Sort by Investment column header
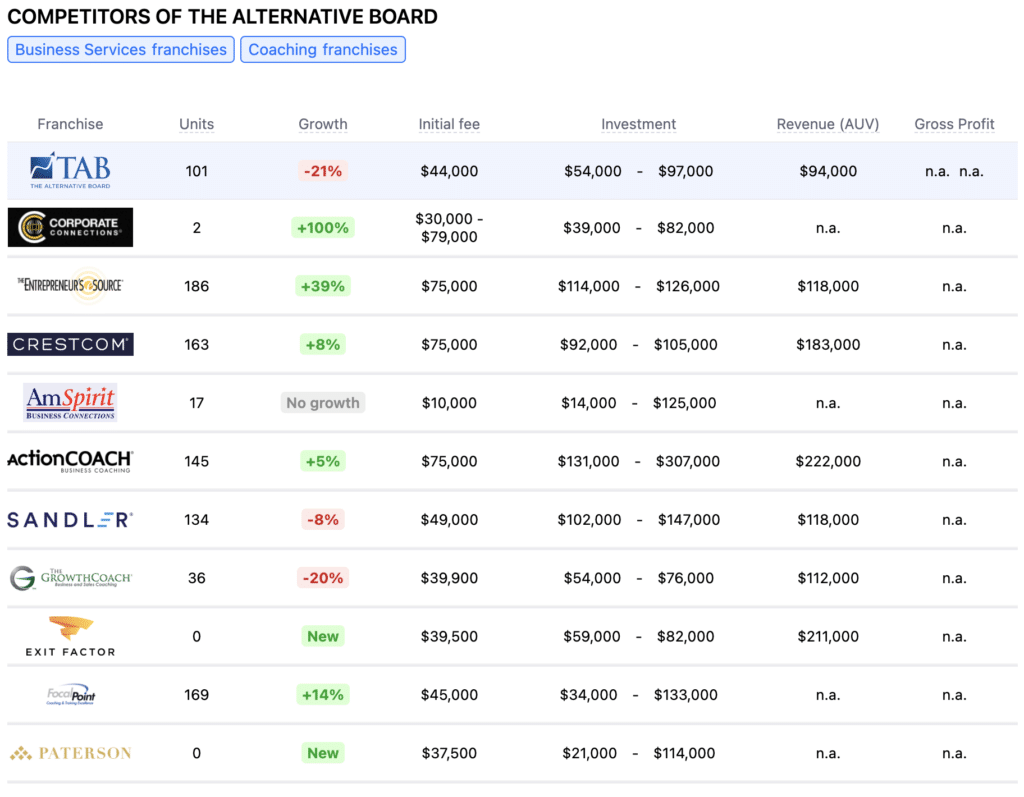Image resolution: width=1024 pixels, height=797 pixels. click(639, 124)
